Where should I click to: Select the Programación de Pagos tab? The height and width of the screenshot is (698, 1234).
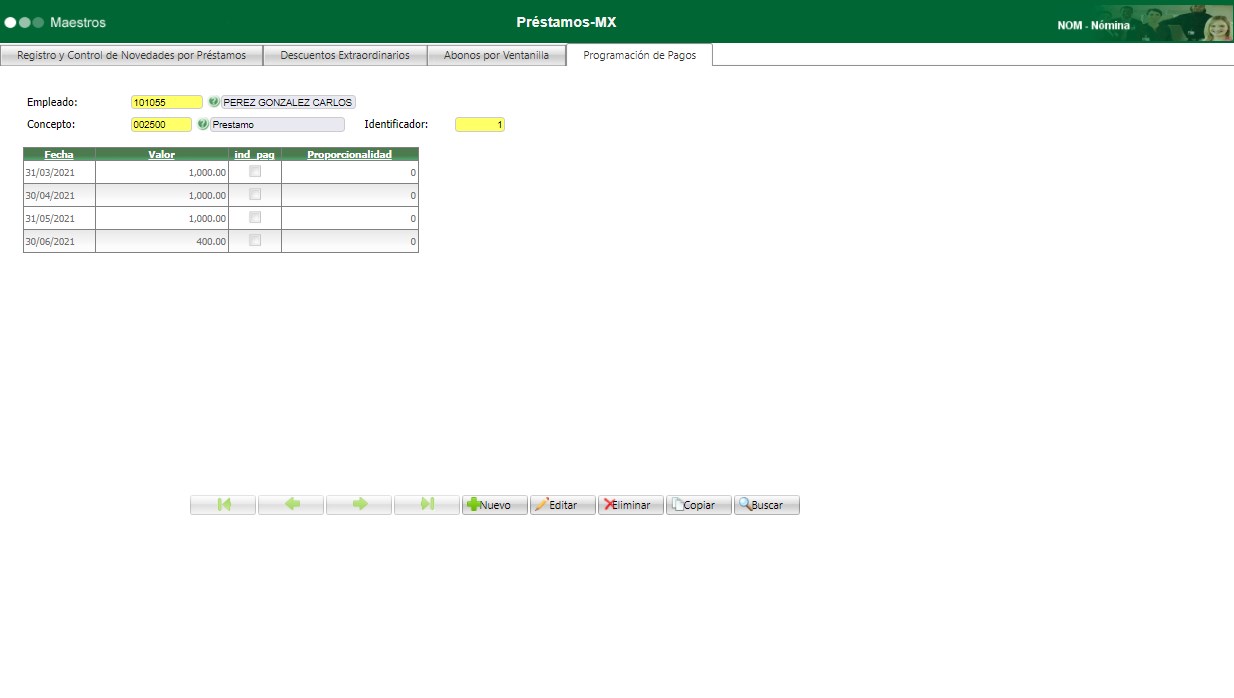click(x=639, y=56)
